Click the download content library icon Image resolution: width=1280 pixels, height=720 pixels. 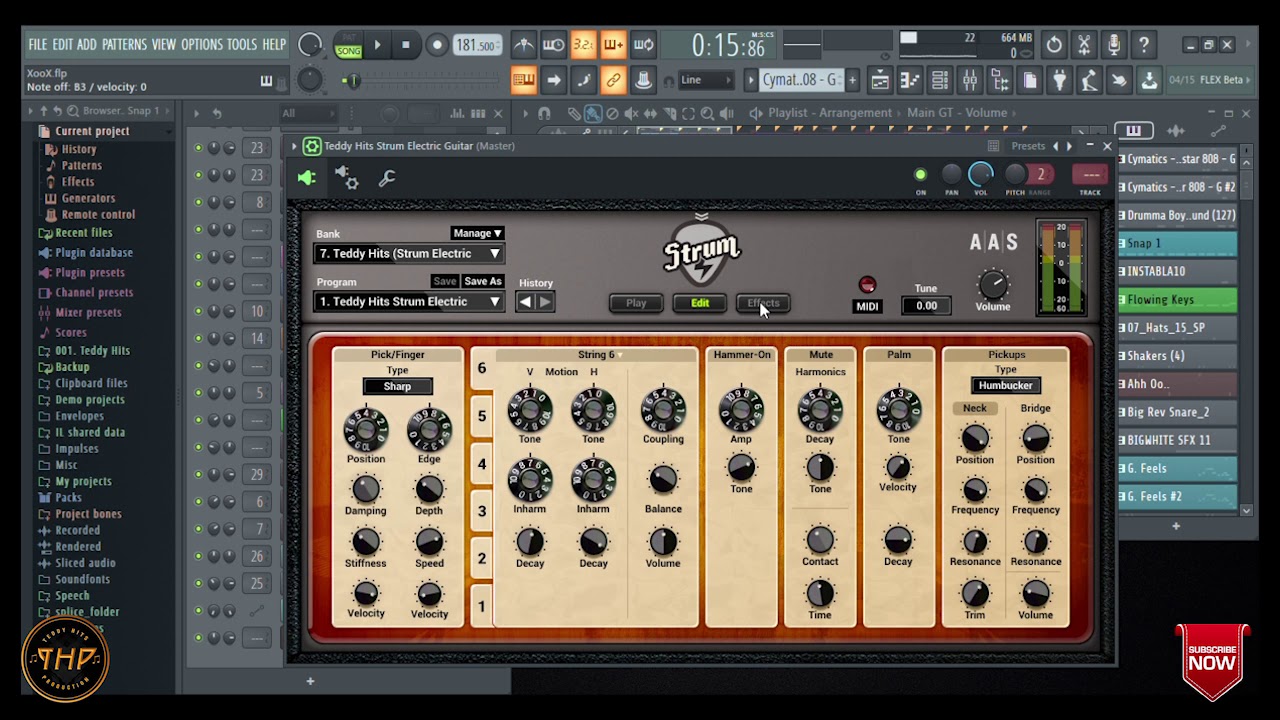(x=1150, y=80)
